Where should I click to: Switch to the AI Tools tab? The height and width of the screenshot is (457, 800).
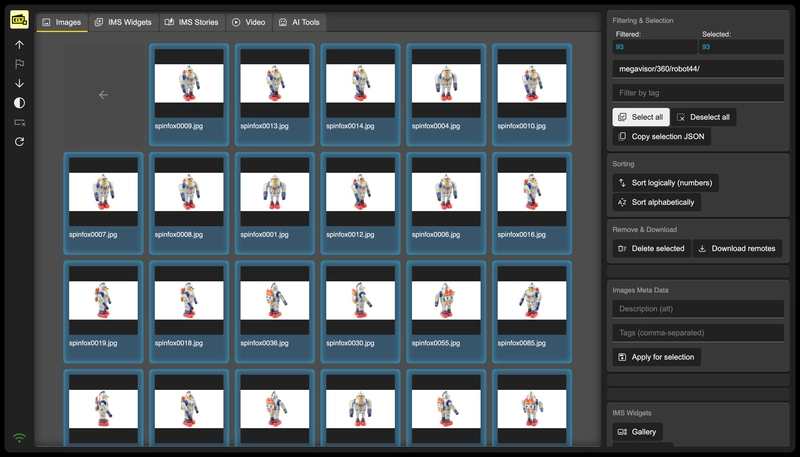click(299, 22)
